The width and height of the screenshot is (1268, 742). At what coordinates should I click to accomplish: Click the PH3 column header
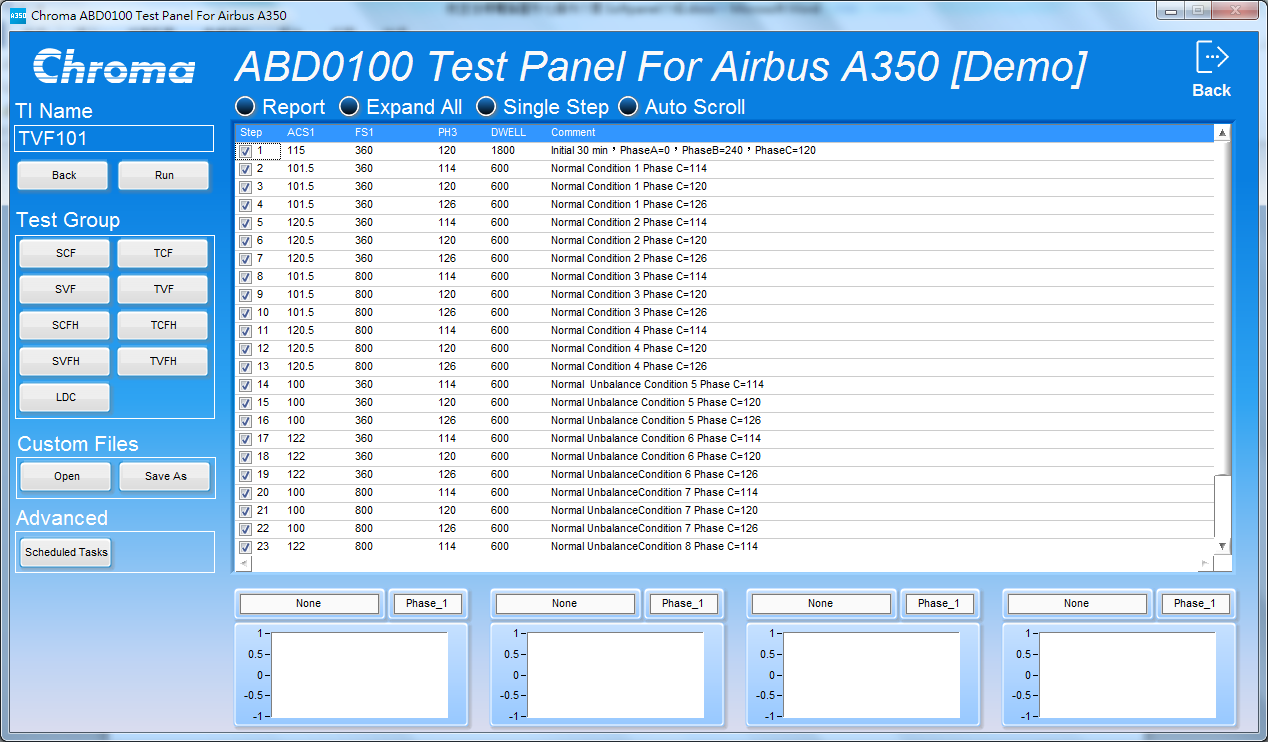[447, 132]
